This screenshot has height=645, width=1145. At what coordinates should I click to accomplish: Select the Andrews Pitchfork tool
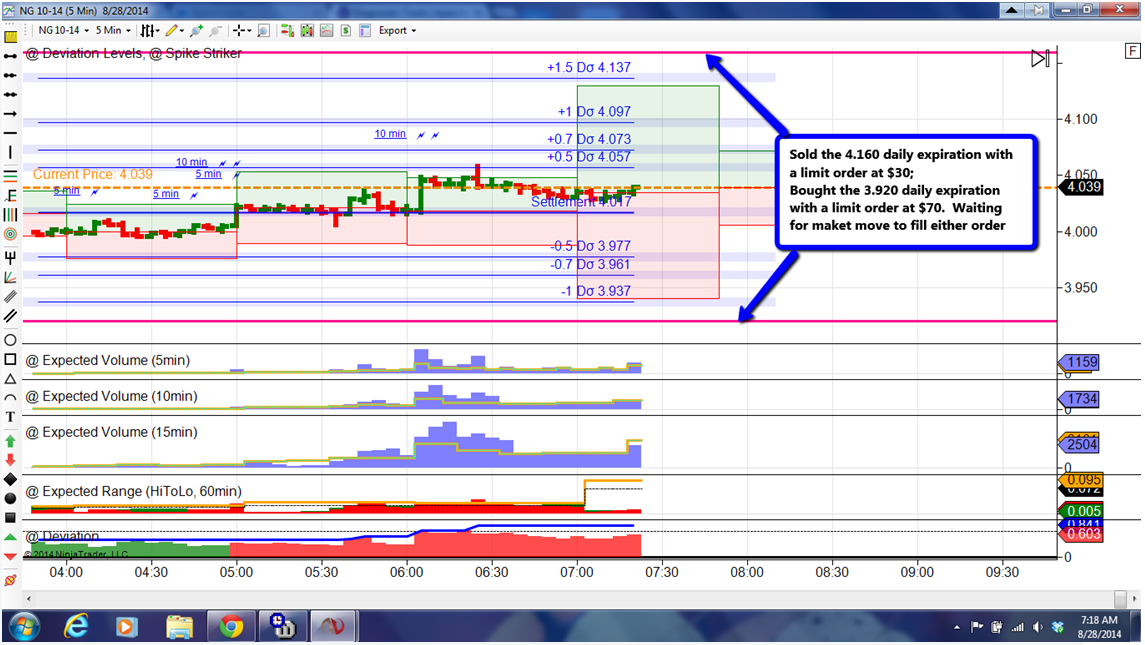click(x=10, y=257)
